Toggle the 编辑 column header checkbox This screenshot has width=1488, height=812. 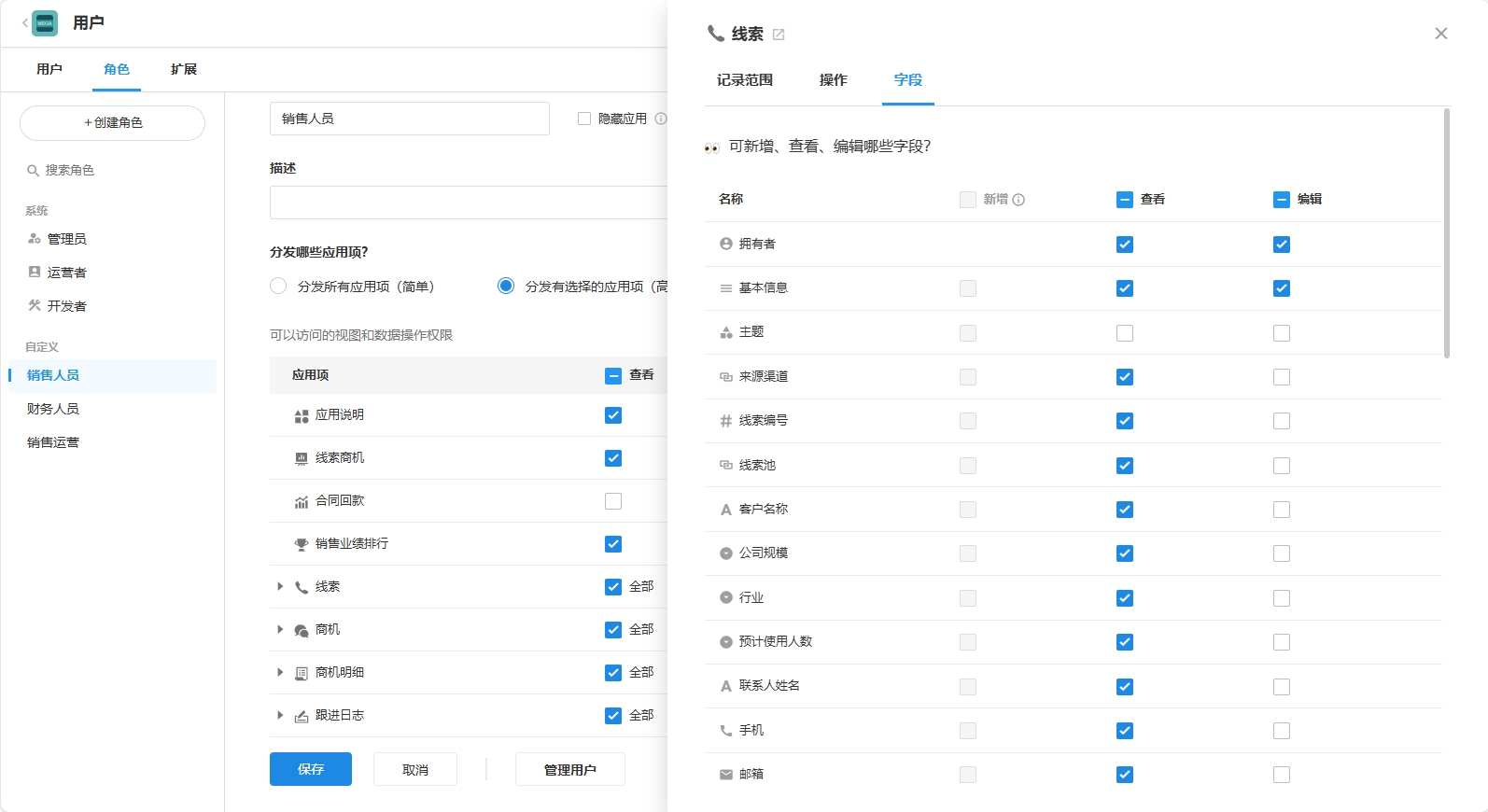click(1282, 200)
